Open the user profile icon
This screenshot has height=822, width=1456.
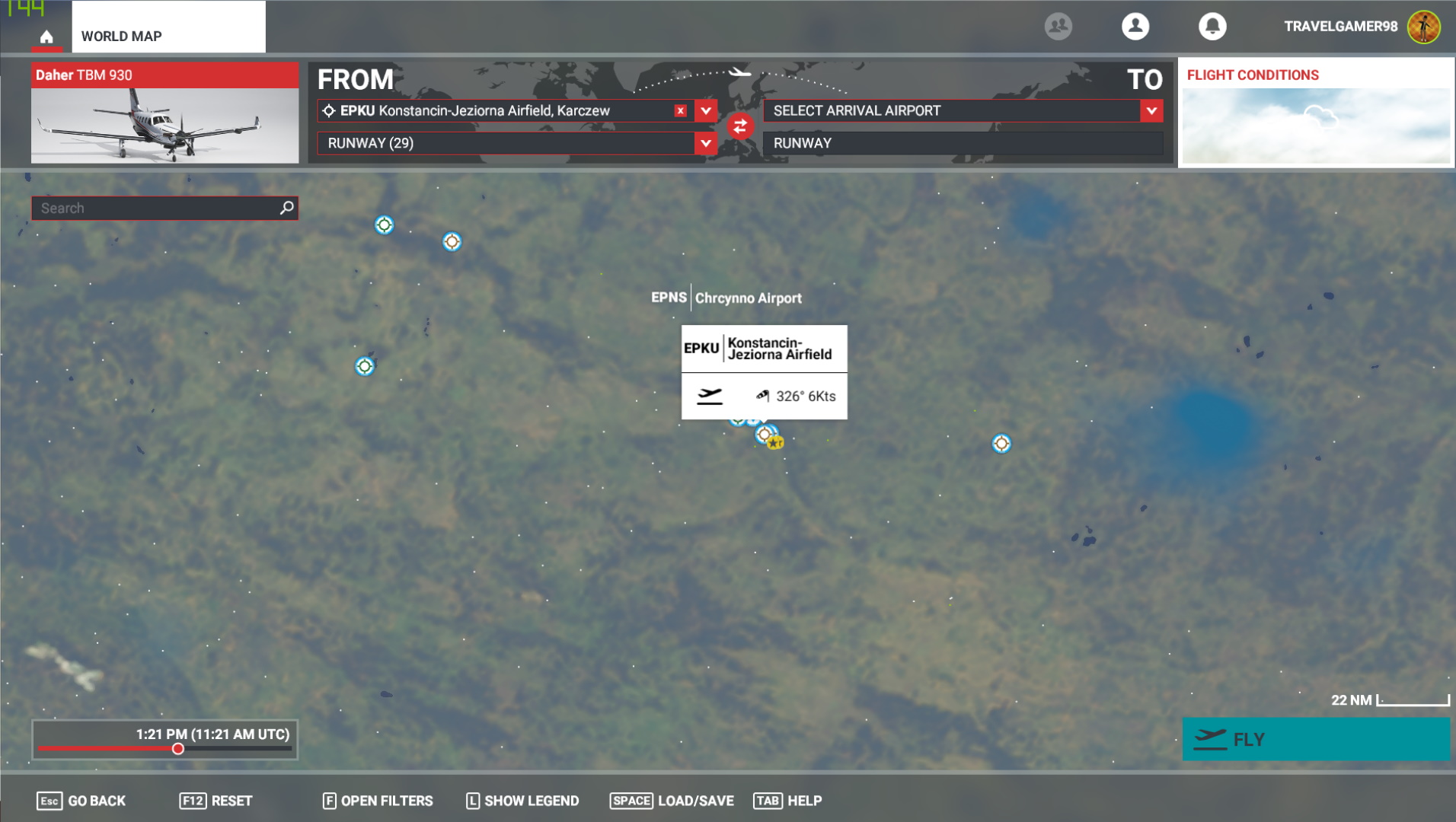click(x=1135, y=27)
